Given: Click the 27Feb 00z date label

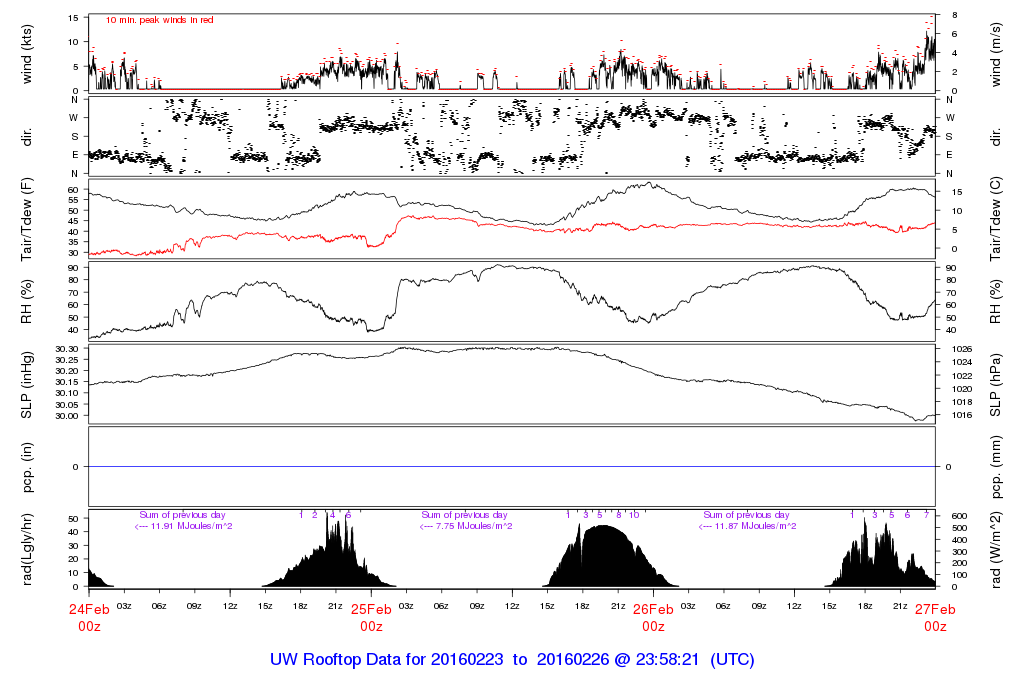Looking at the screenshot, I should pos(935,616).
